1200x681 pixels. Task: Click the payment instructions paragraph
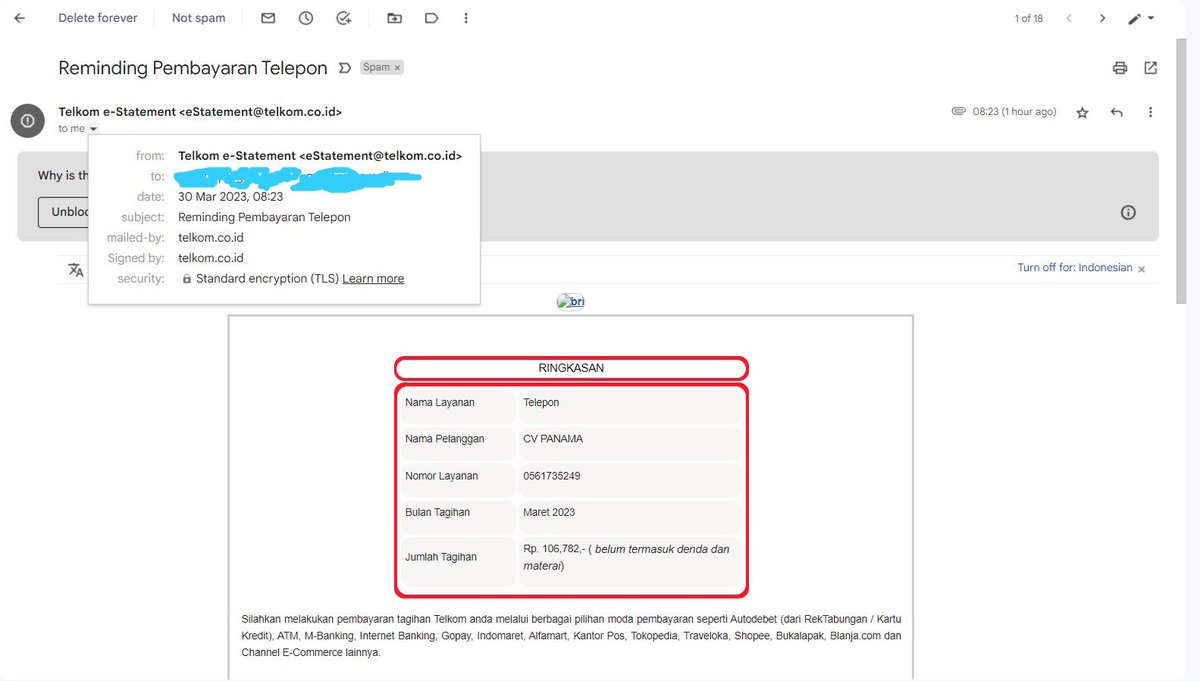coord(571,636)
